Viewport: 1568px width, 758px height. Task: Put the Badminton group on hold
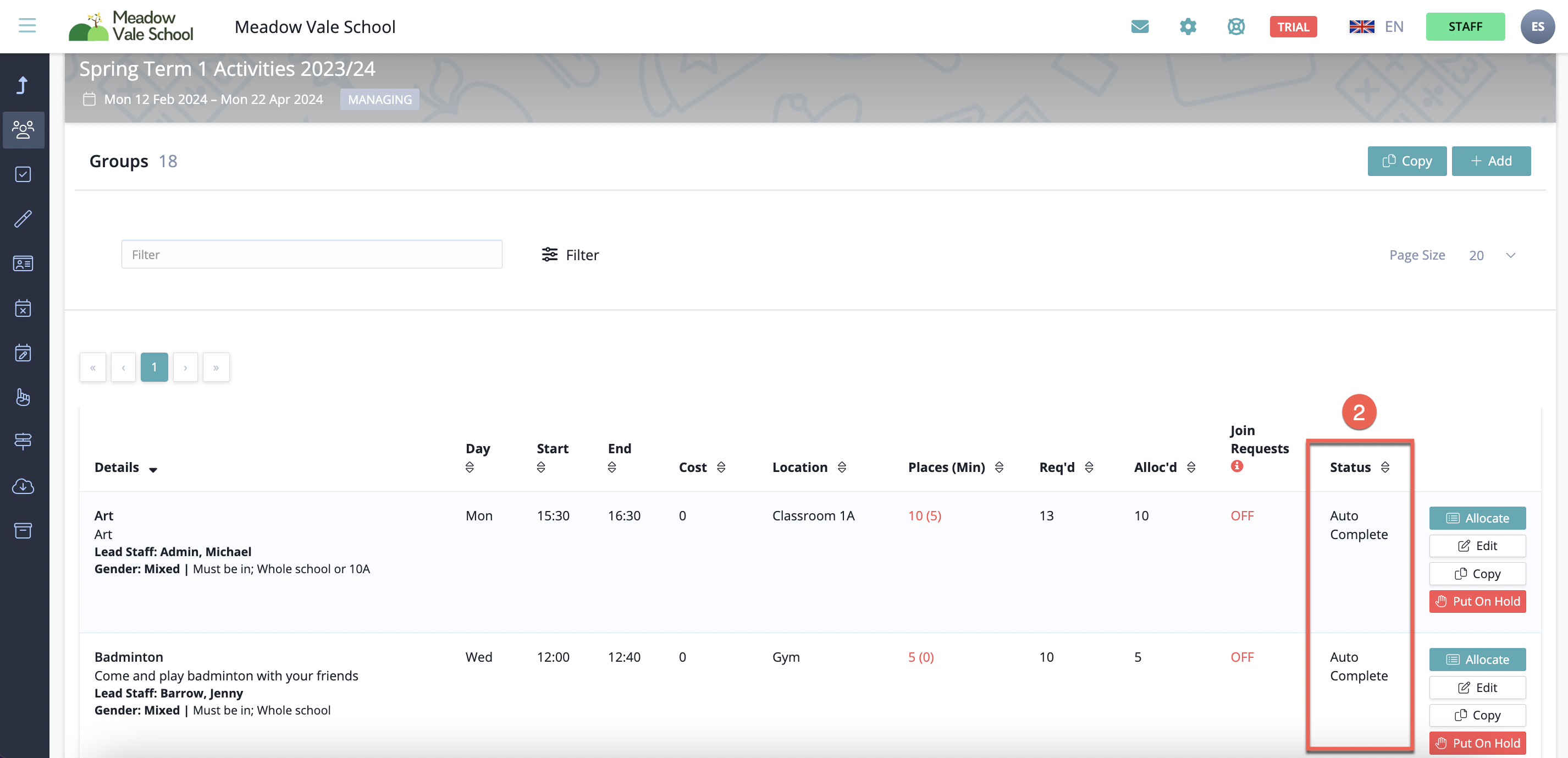point(1477,743)
